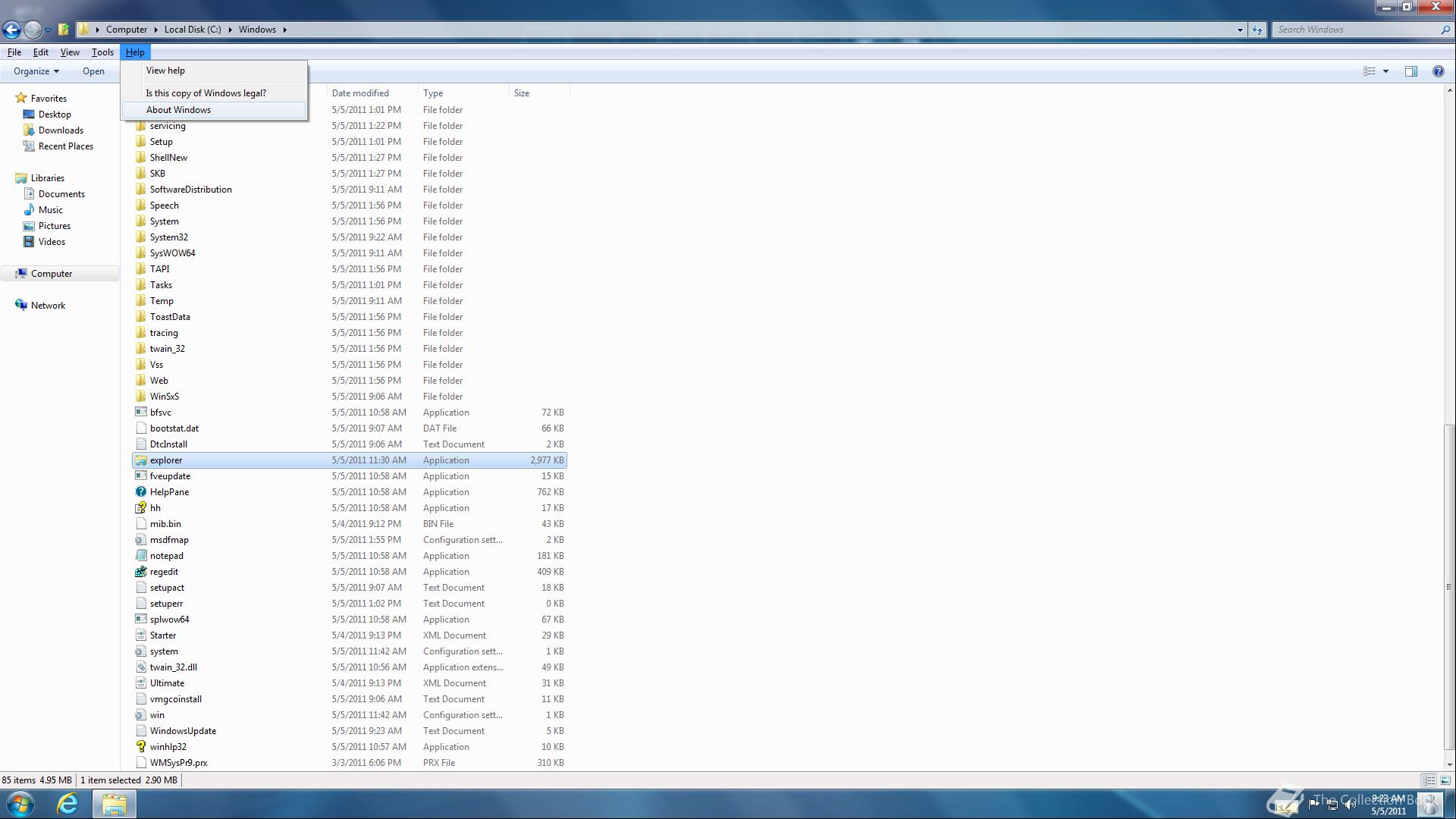Screen dimensions: 1456x819
Task: Select the SysWOW64 folder icon
Action: (x=140, y=253)
